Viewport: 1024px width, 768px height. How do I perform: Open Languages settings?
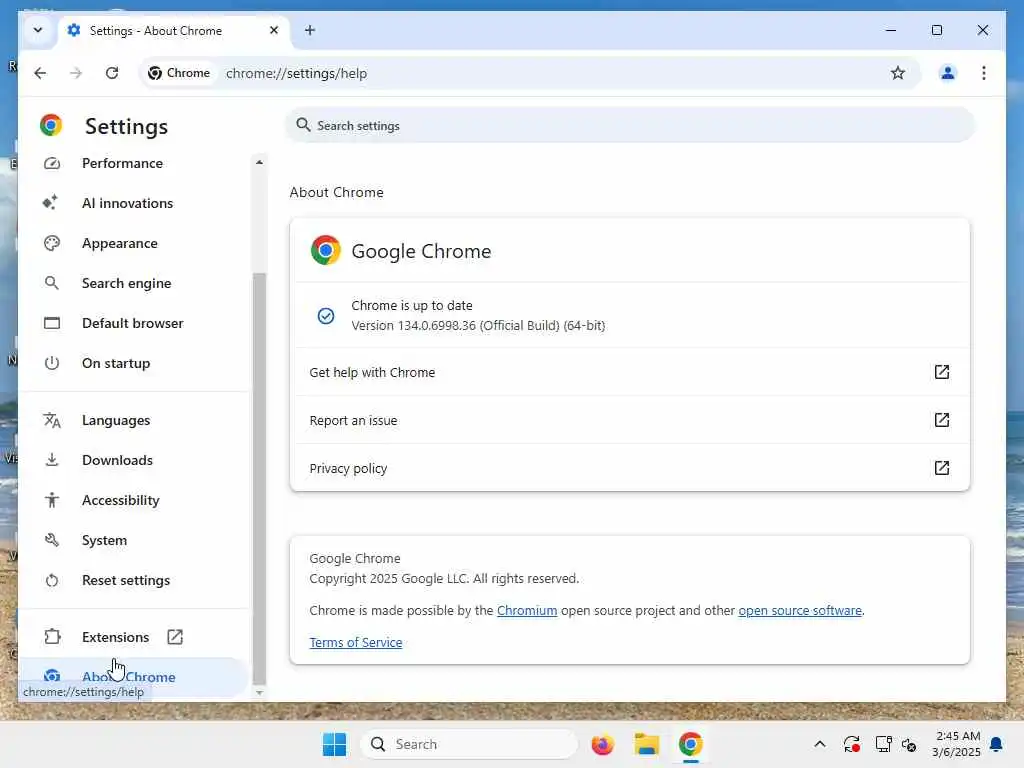116,420
